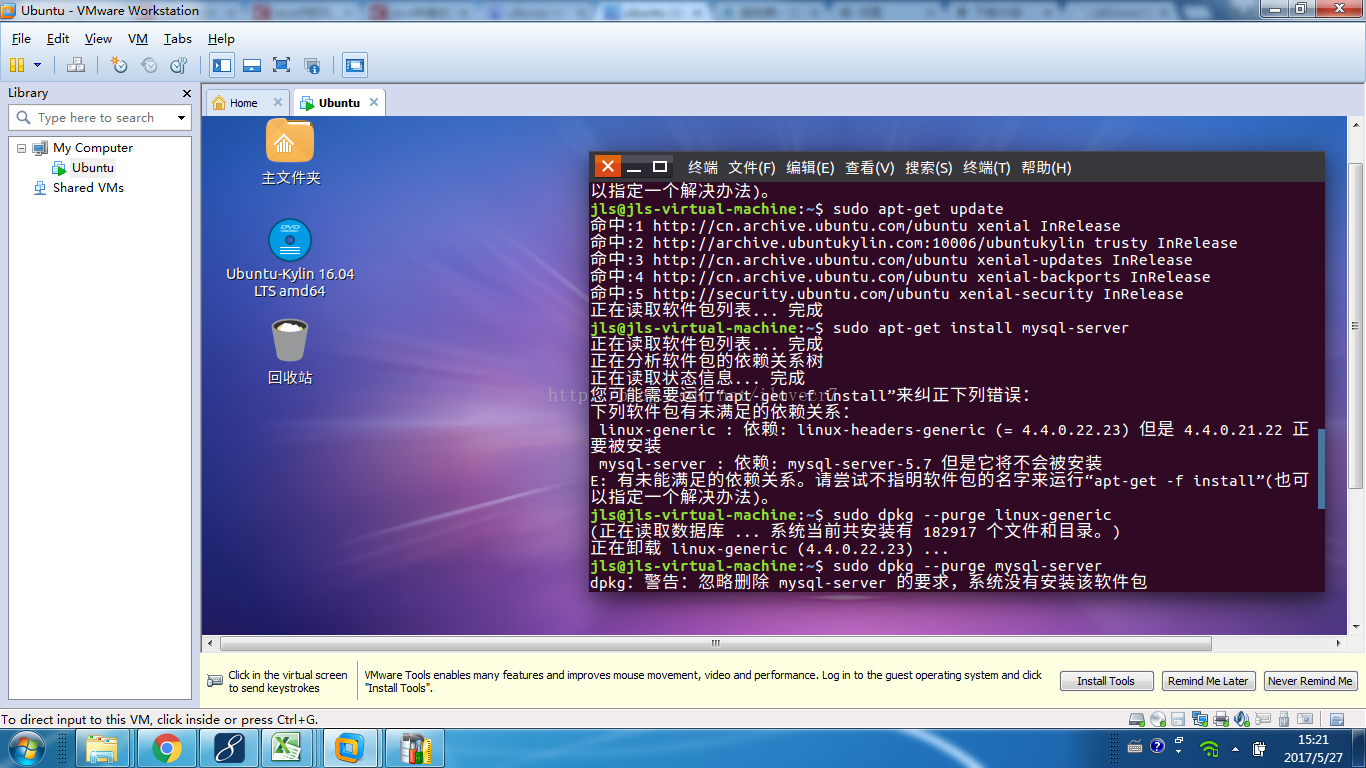Click the hard disk device status icon

tap(1137, 719)
